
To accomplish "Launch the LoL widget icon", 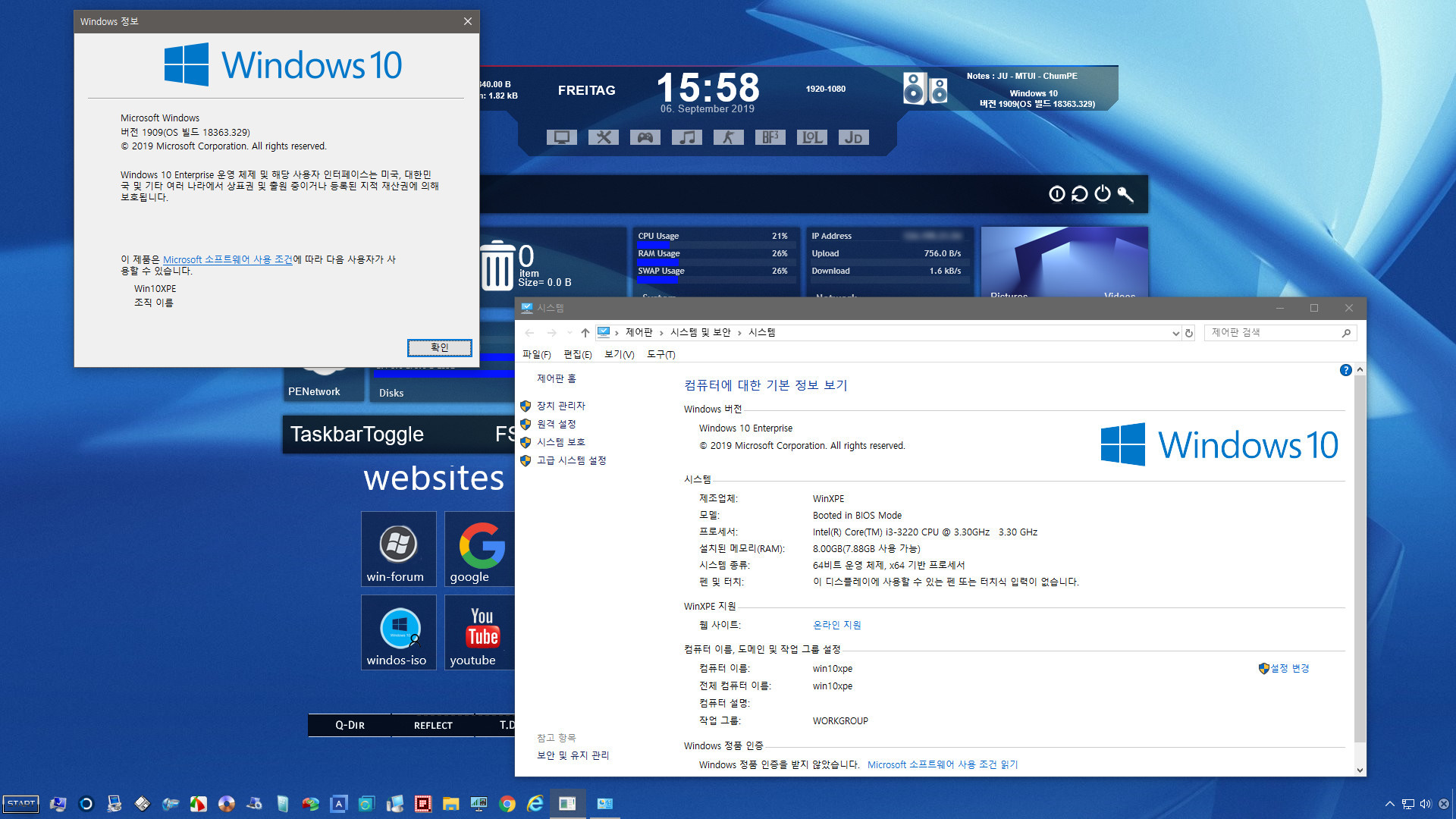I will [811, 137].
